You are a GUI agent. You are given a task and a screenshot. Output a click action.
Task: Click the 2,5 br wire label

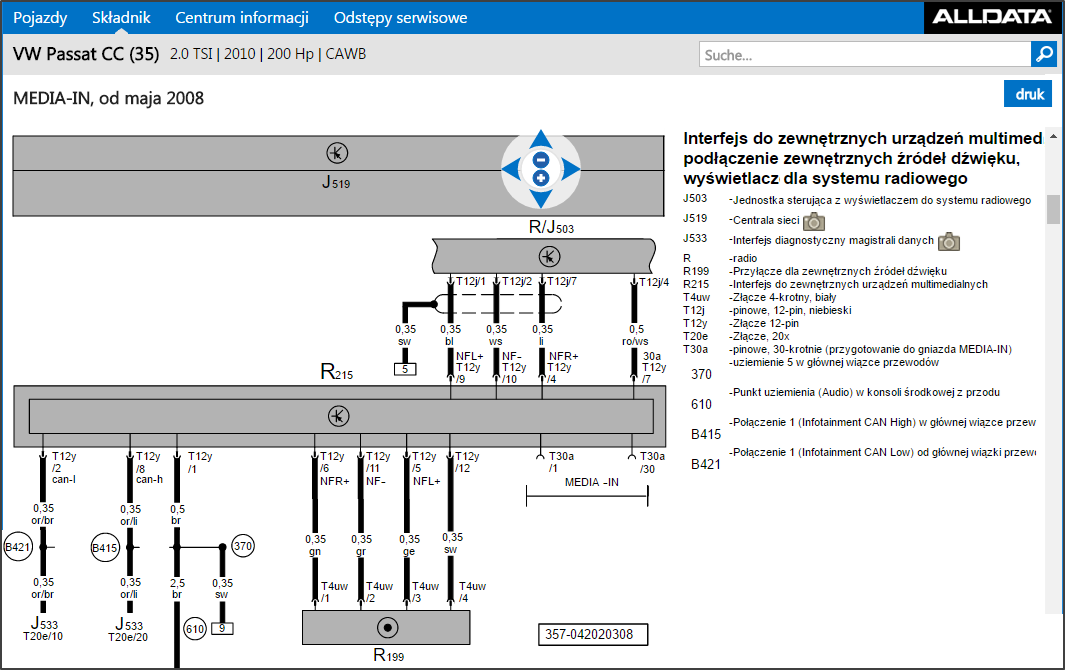pos(177,588)
